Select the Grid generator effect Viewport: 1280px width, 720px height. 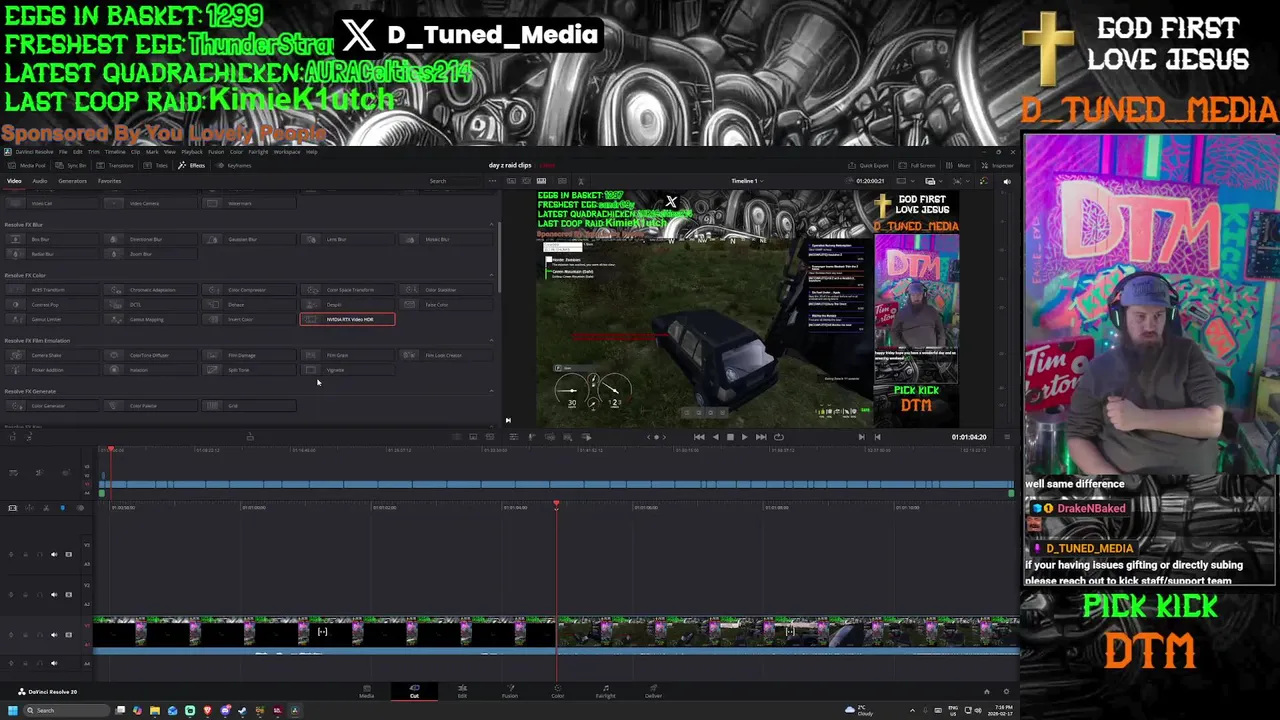point(249,406)
